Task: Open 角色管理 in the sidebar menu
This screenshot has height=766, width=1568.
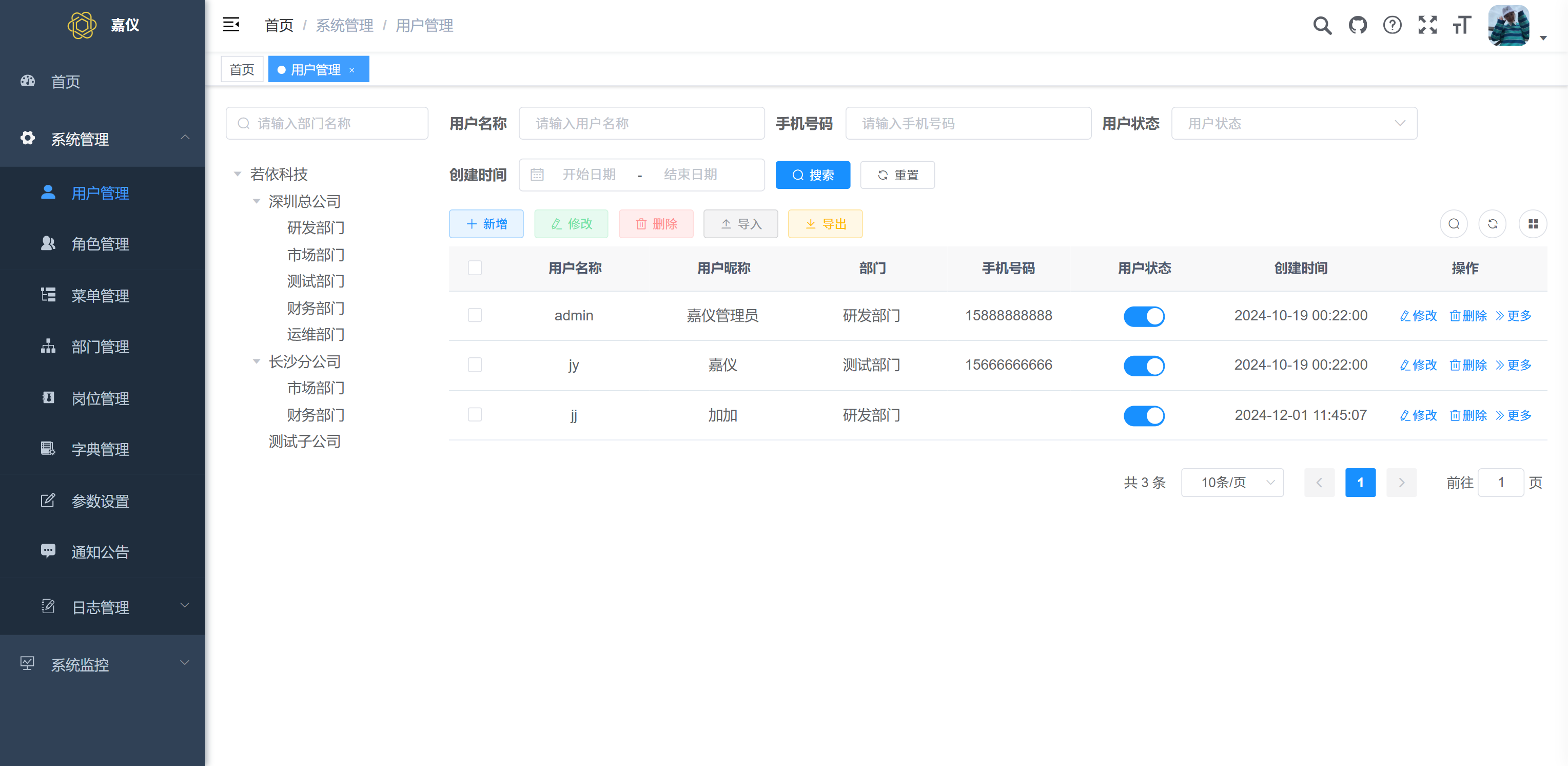Action: coord(100,244)
